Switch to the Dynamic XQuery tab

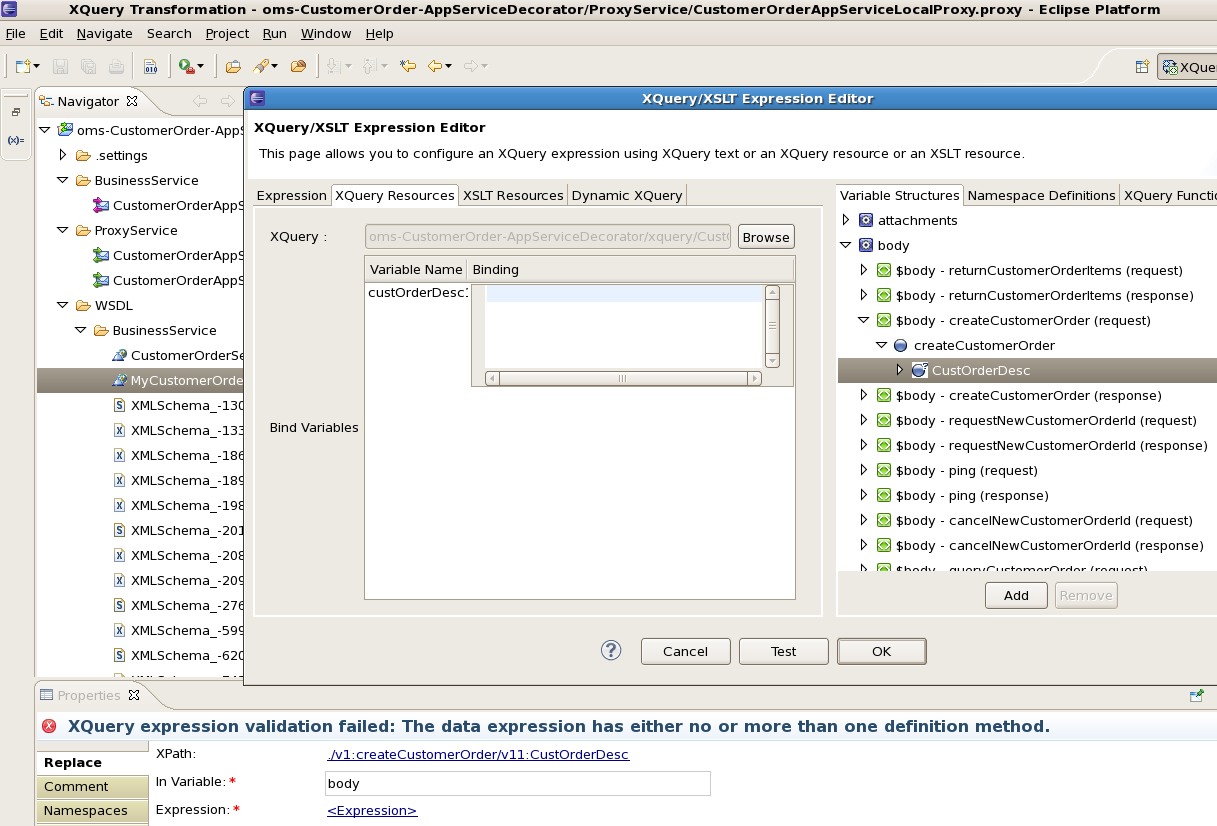click(627, 195)
